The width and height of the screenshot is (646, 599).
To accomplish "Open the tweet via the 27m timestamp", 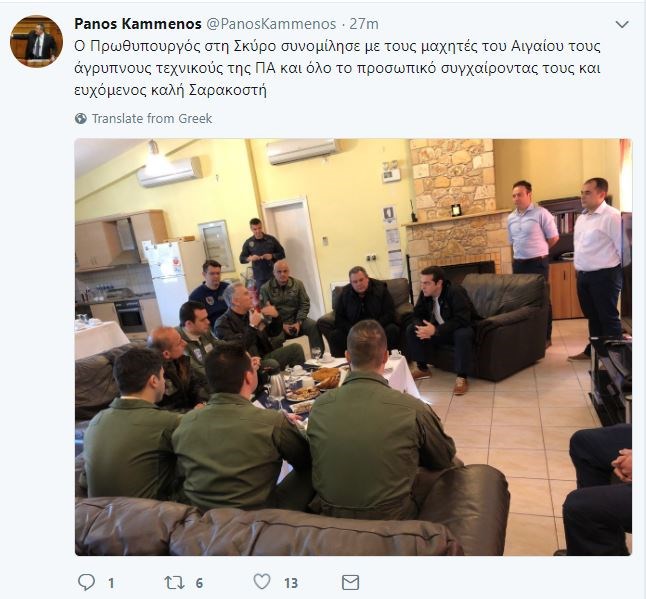I will (x=364, y=24).
